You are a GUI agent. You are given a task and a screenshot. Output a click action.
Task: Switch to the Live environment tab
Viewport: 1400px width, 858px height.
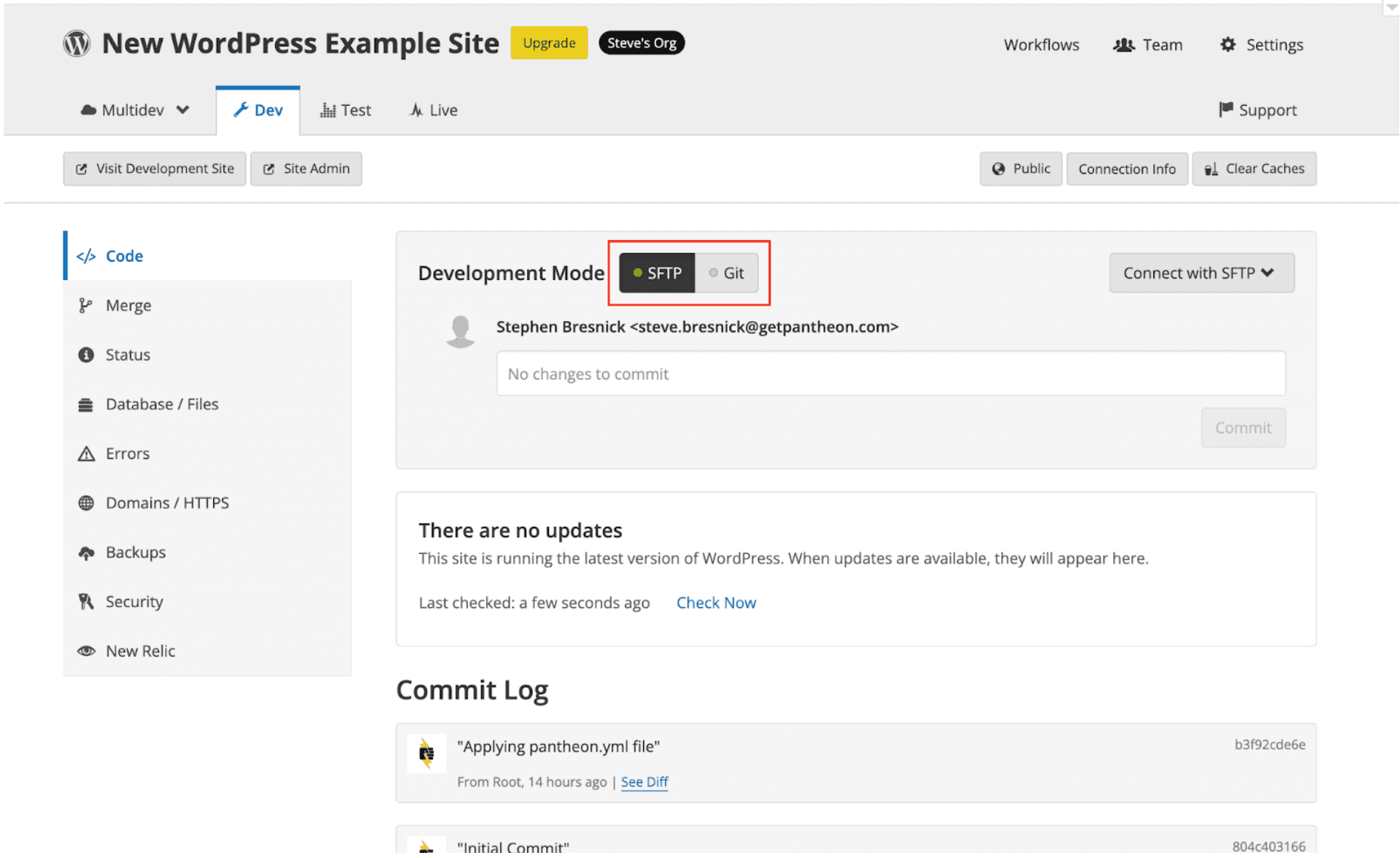click(433, 109)
